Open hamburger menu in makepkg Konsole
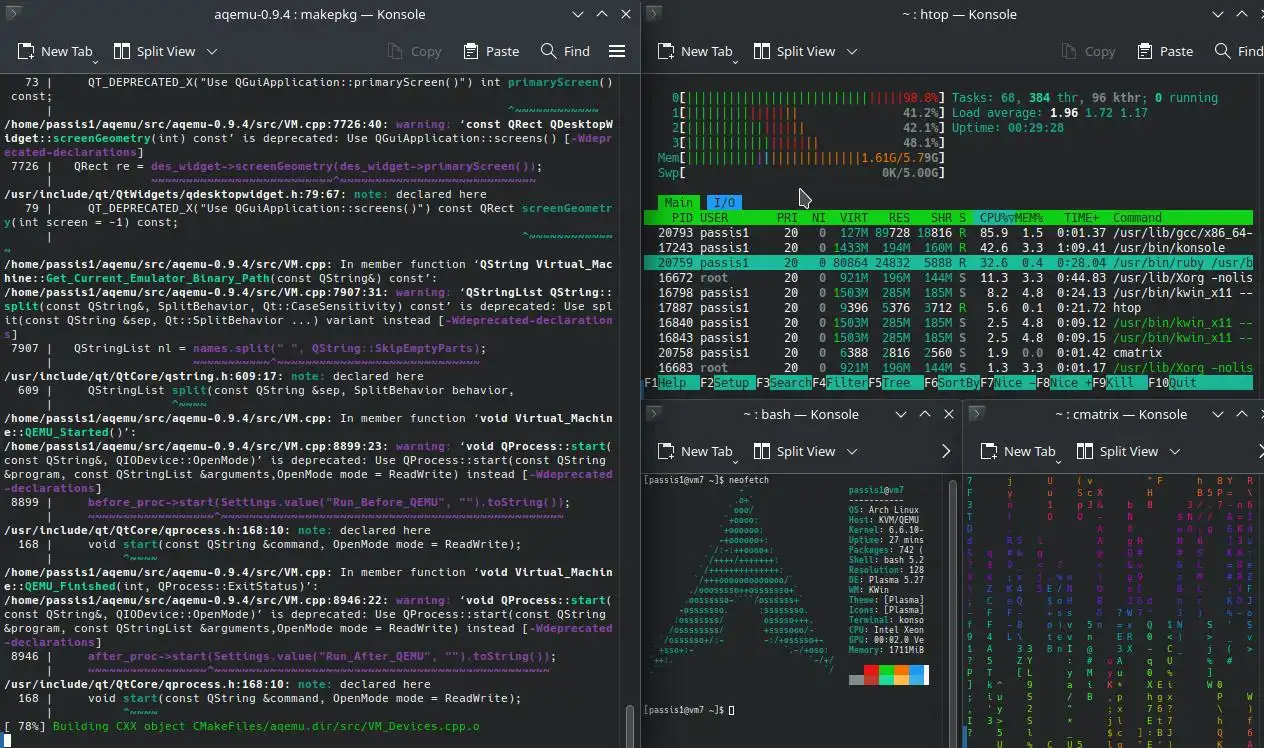Screen dimensions: 1264x748 [x=617, y=51]
